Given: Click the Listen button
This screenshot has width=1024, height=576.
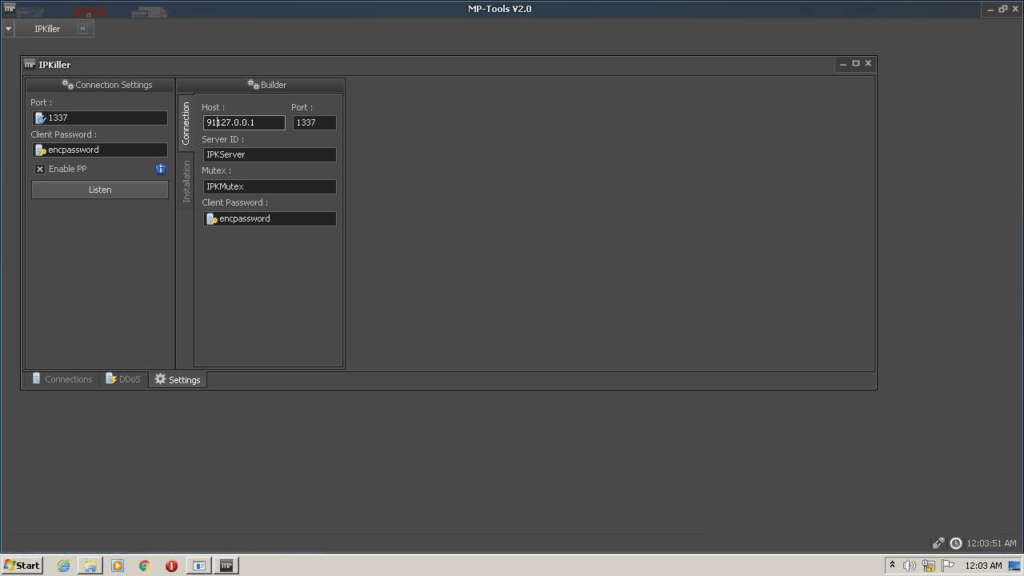Looking at the screenshot, I should [100, 190].
